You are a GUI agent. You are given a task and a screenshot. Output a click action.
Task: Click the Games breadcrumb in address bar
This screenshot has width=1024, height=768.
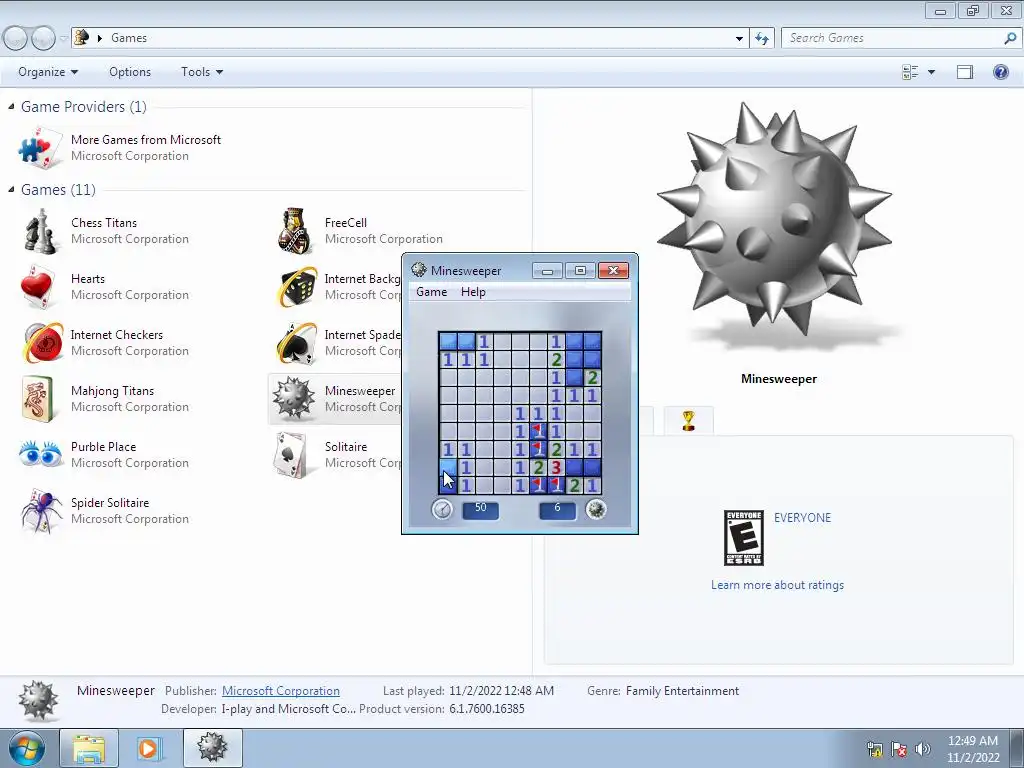tap(129, 38)
